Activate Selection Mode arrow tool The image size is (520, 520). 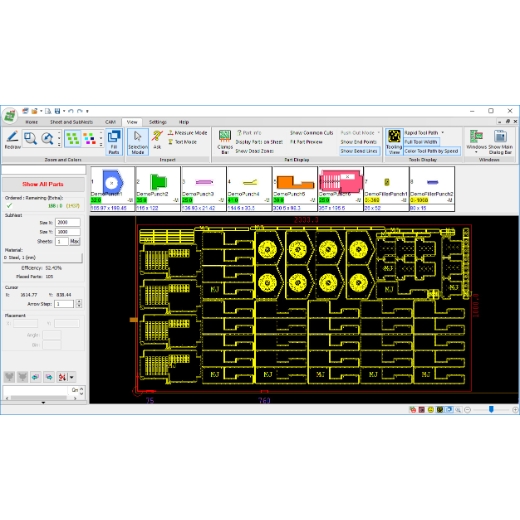(x=138, y=142)
